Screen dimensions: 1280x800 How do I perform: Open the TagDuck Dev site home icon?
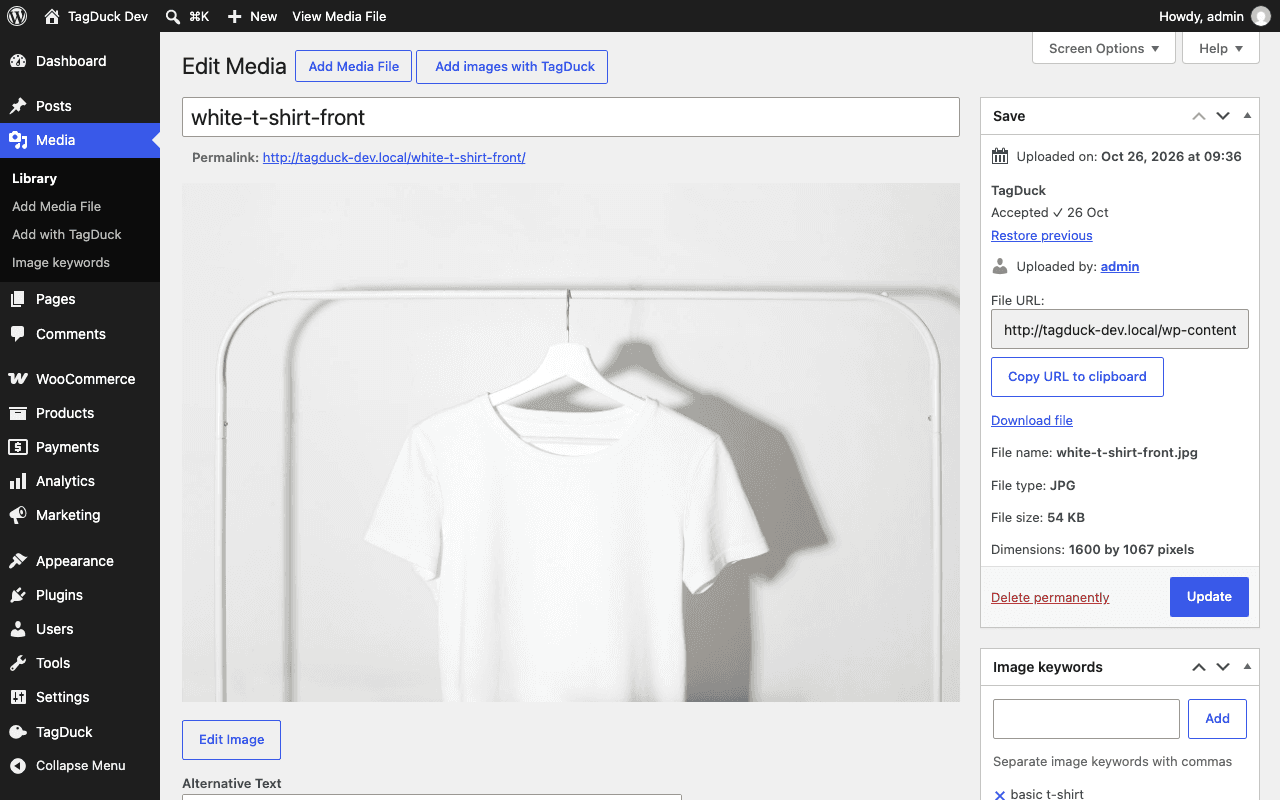52,16
